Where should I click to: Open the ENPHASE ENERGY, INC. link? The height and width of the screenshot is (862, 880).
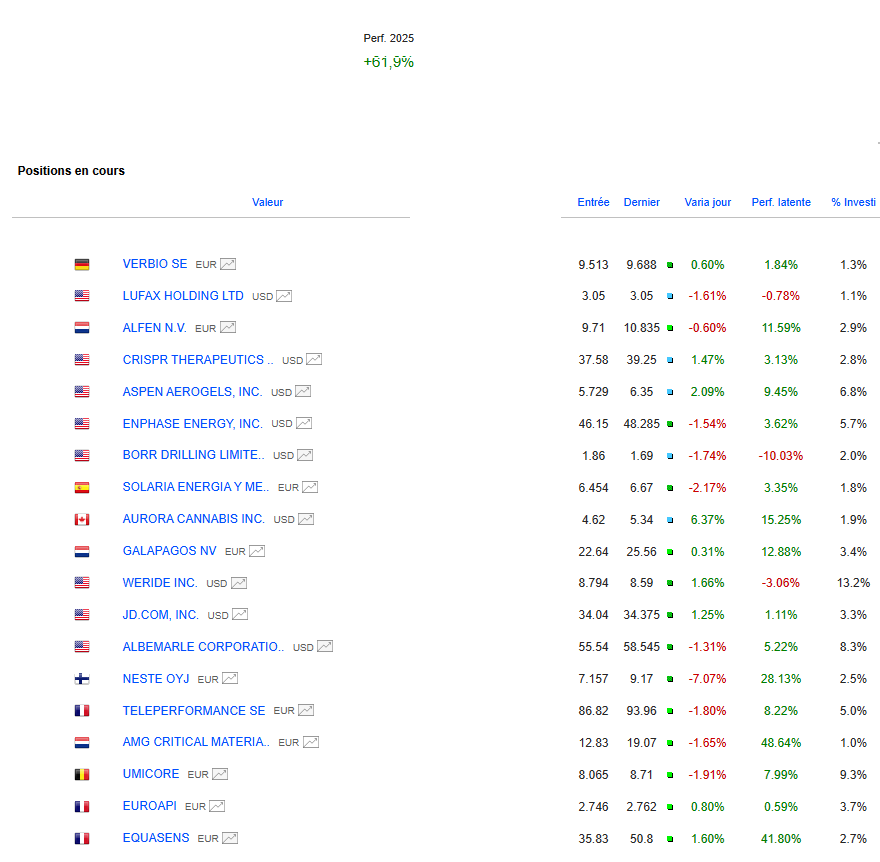point(192,424)
